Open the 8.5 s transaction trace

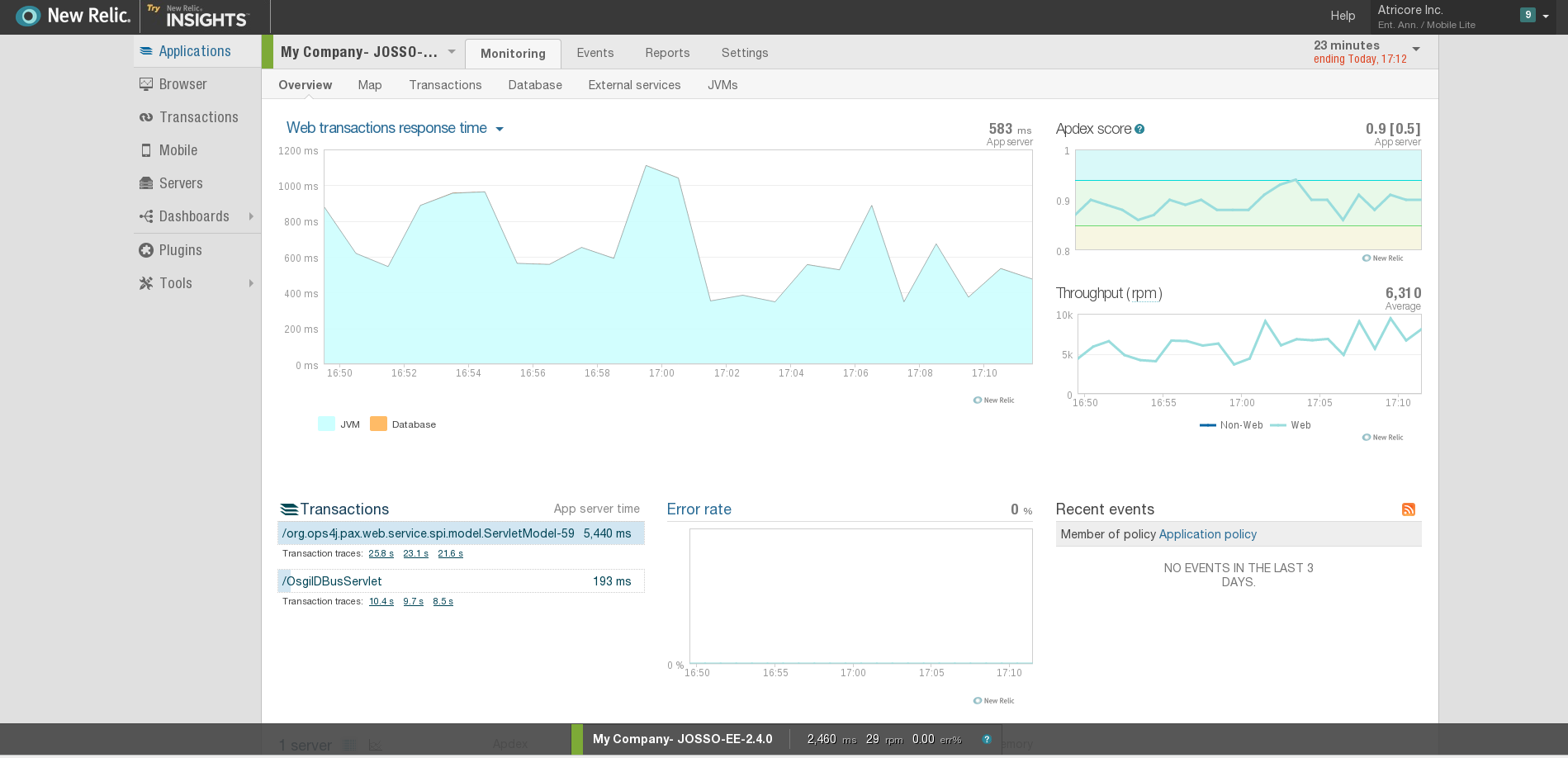pyautogui.click(x=443, y=601)
